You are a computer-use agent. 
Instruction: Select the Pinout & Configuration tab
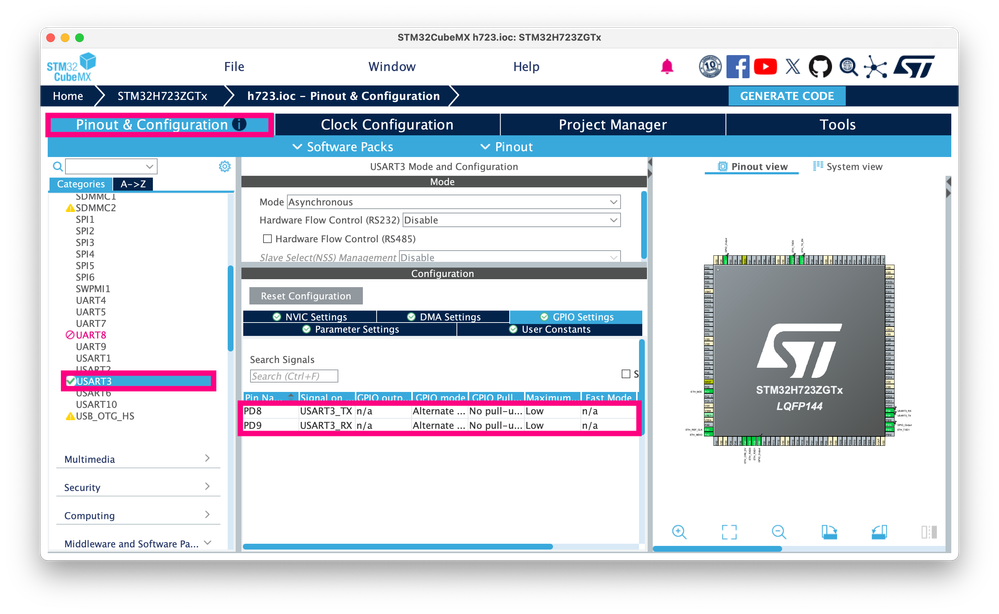coord(160,125)
